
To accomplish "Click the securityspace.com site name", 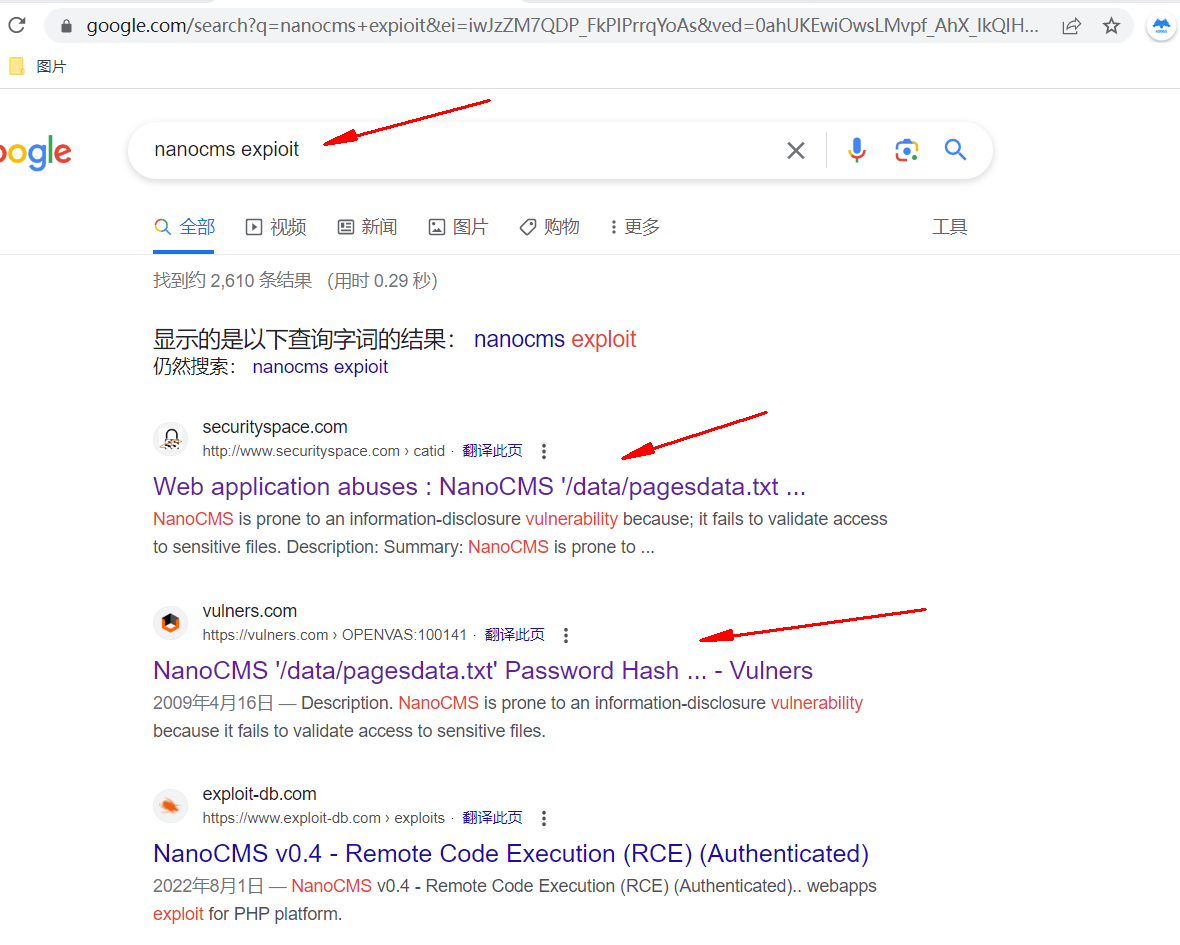I will point(275,427).
